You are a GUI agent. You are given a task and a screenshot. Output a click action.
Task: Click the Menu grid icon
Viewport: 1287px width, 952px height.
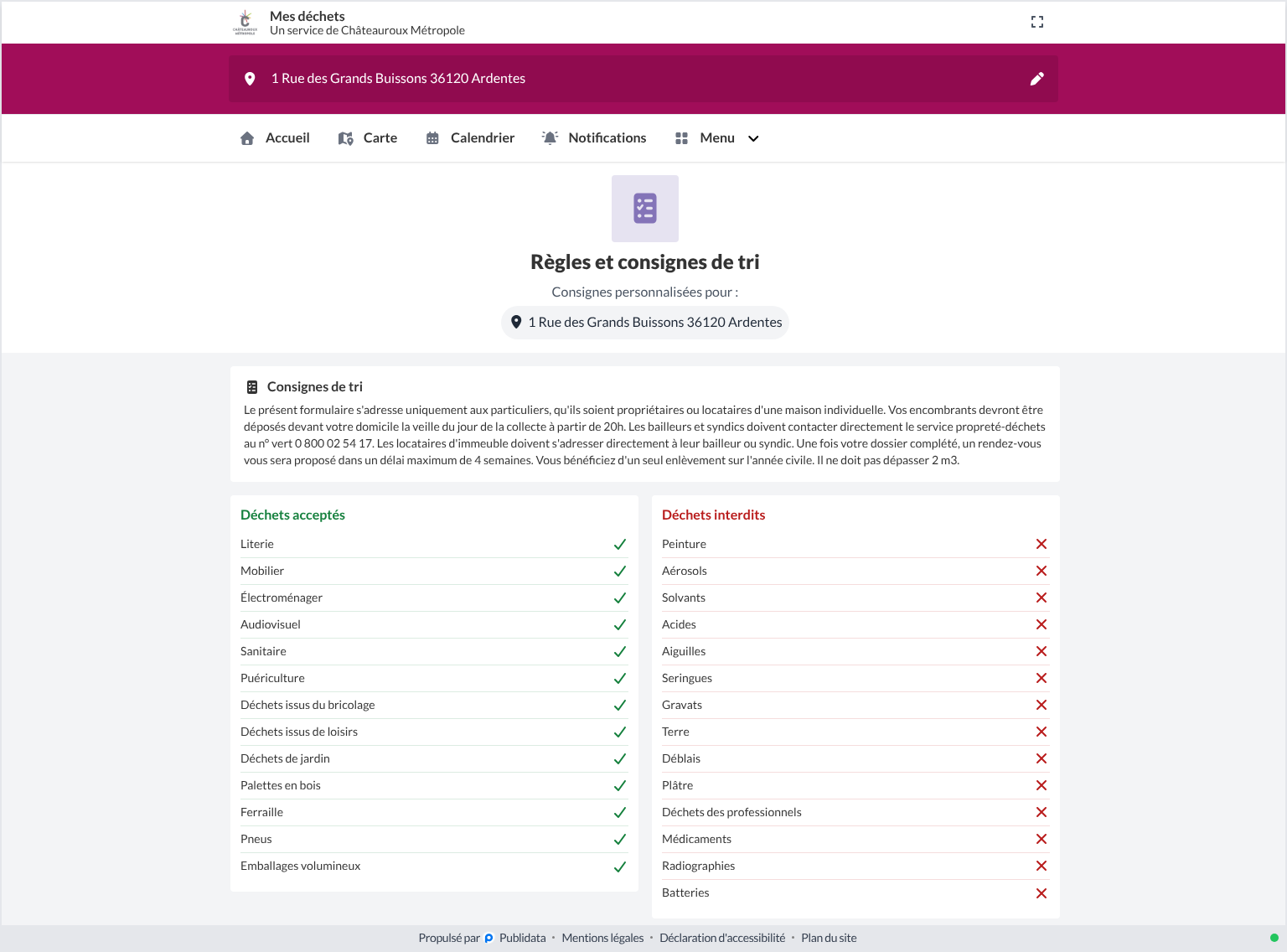coord(681,138)
